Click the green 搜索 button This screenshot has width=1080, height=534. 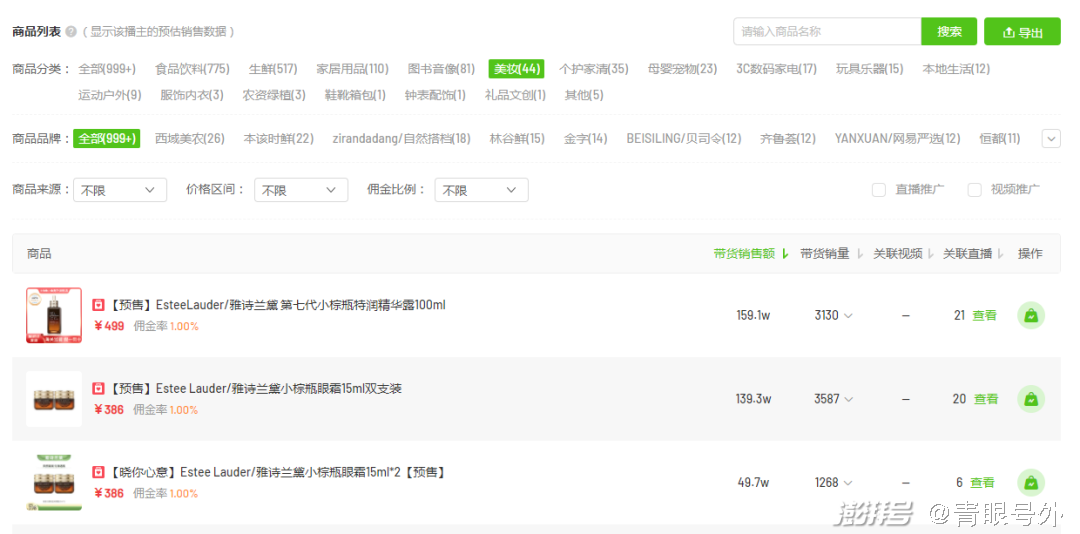pos(949,32)
